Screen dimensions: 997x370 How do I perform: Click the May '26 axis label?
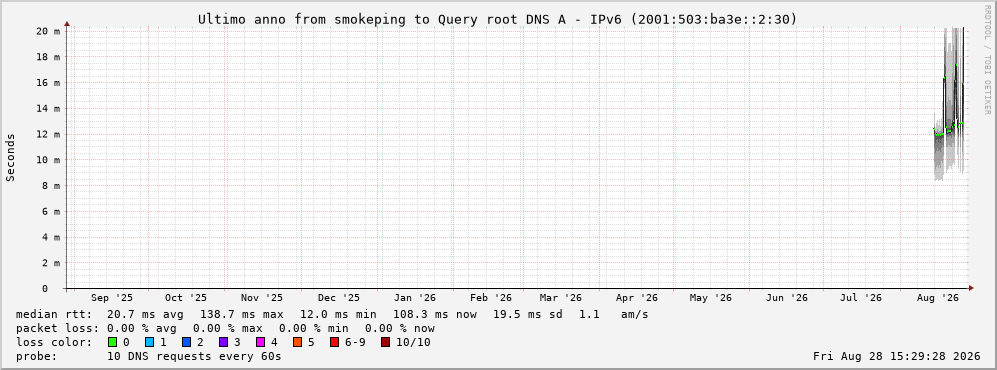tap(710, 298)
